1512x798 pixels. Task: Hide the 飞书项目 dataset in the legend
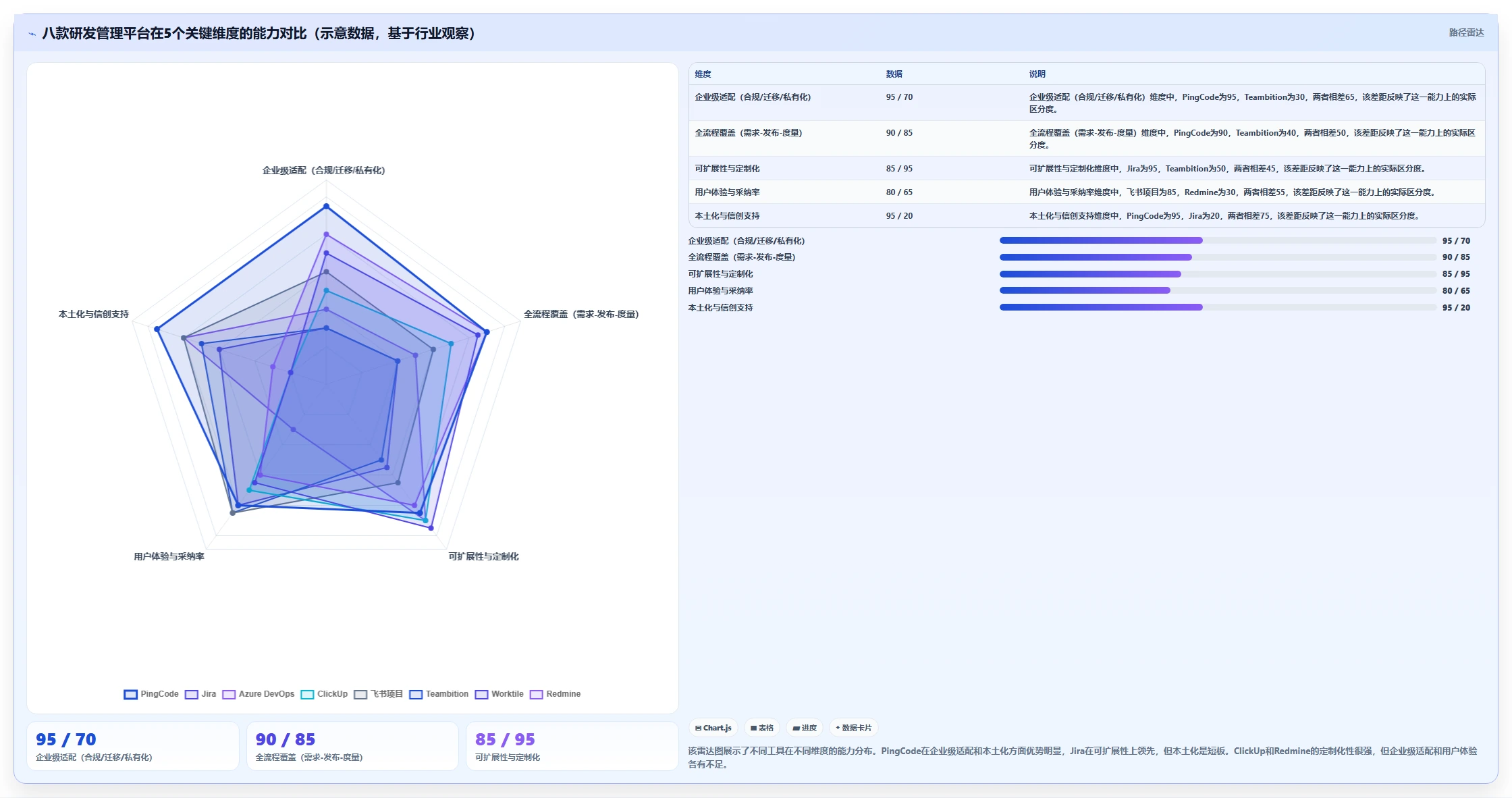coord(379,694)
